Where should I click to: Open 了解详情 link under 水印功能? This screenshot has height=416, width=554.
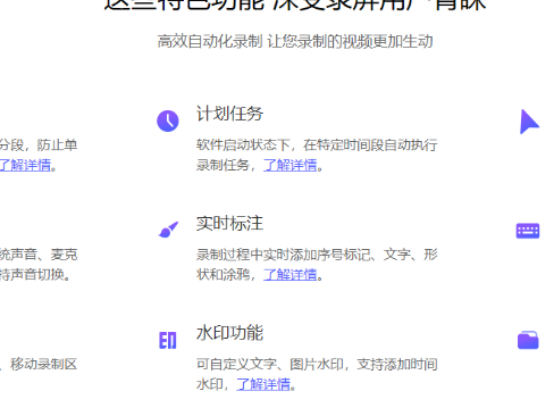(264, 384)
